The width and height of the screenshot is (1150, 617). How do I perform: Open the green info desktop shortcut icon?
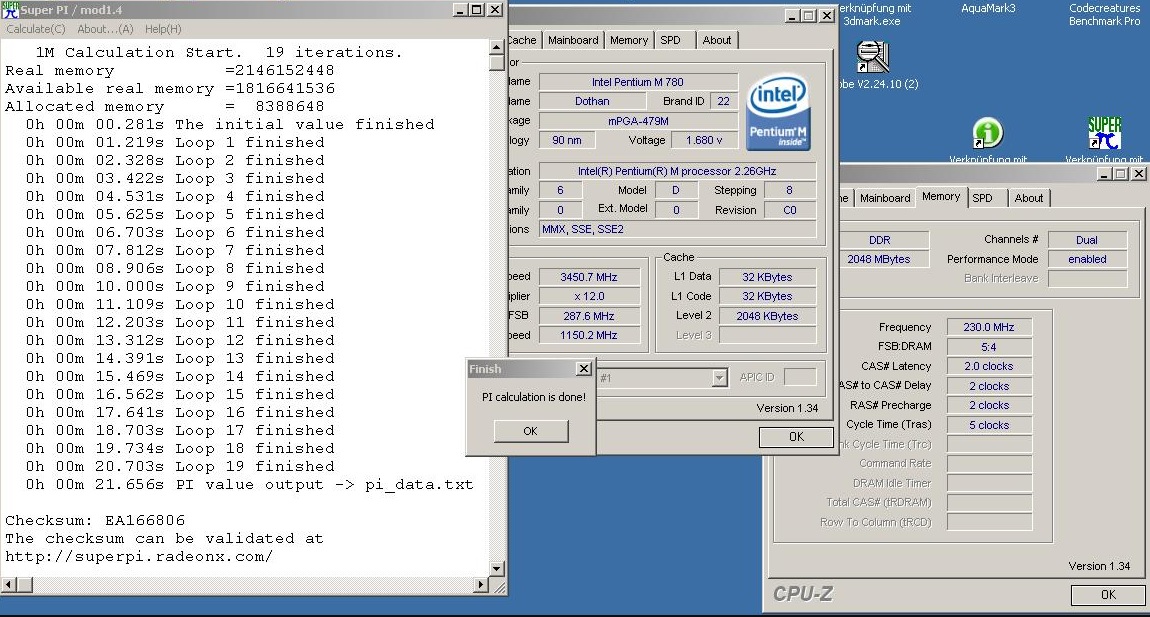click(987, 134)
